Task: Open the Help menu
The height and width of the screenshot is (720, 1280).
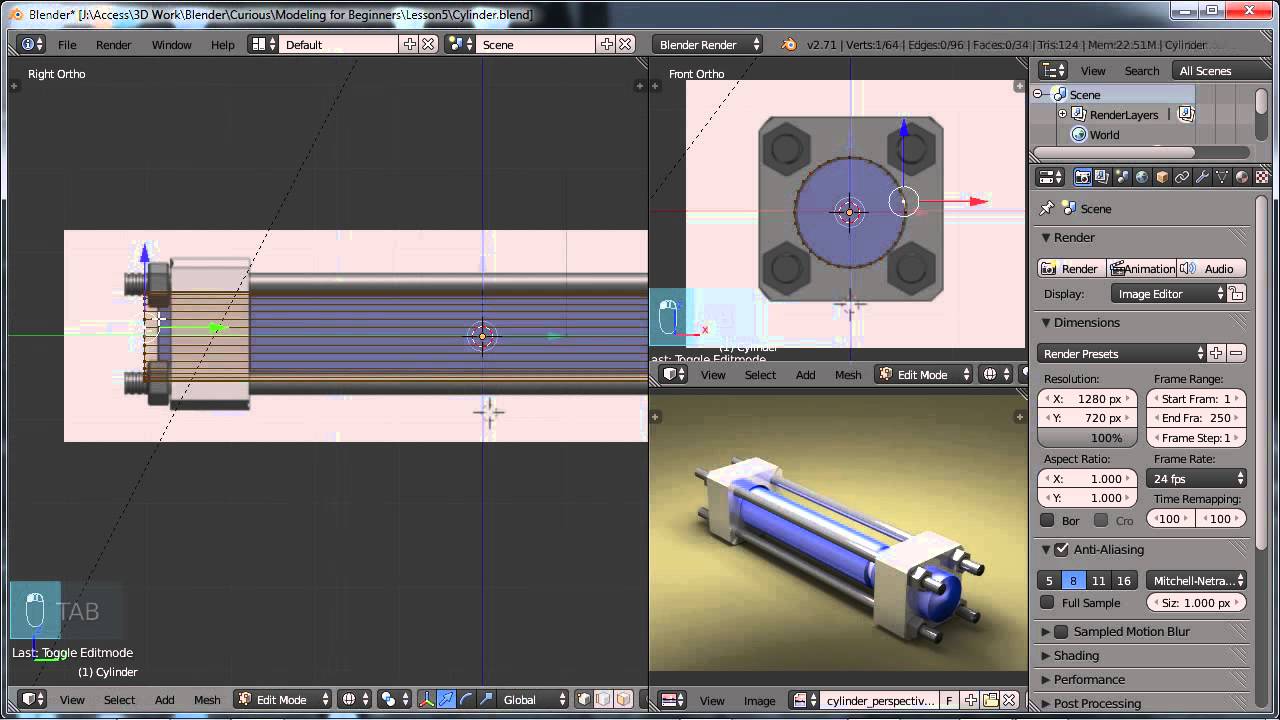Action: coord(223,45)
